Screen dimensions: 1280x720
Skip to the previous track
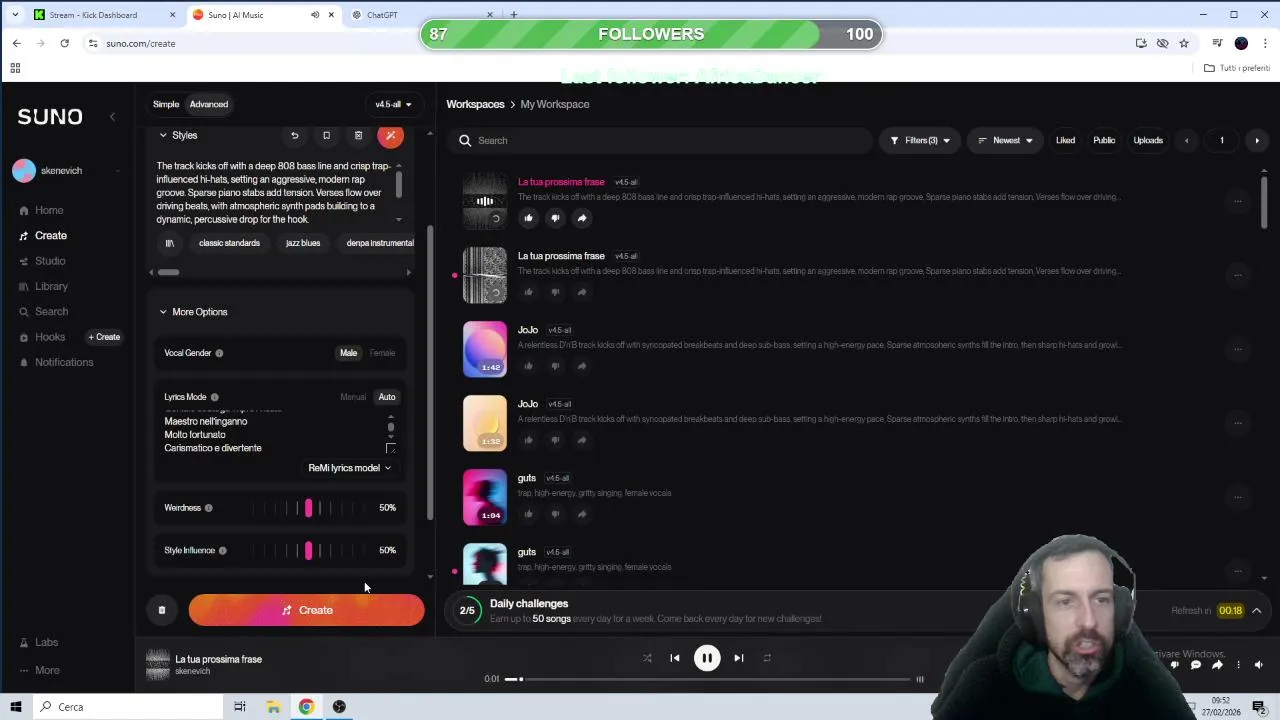click(675, 658)
